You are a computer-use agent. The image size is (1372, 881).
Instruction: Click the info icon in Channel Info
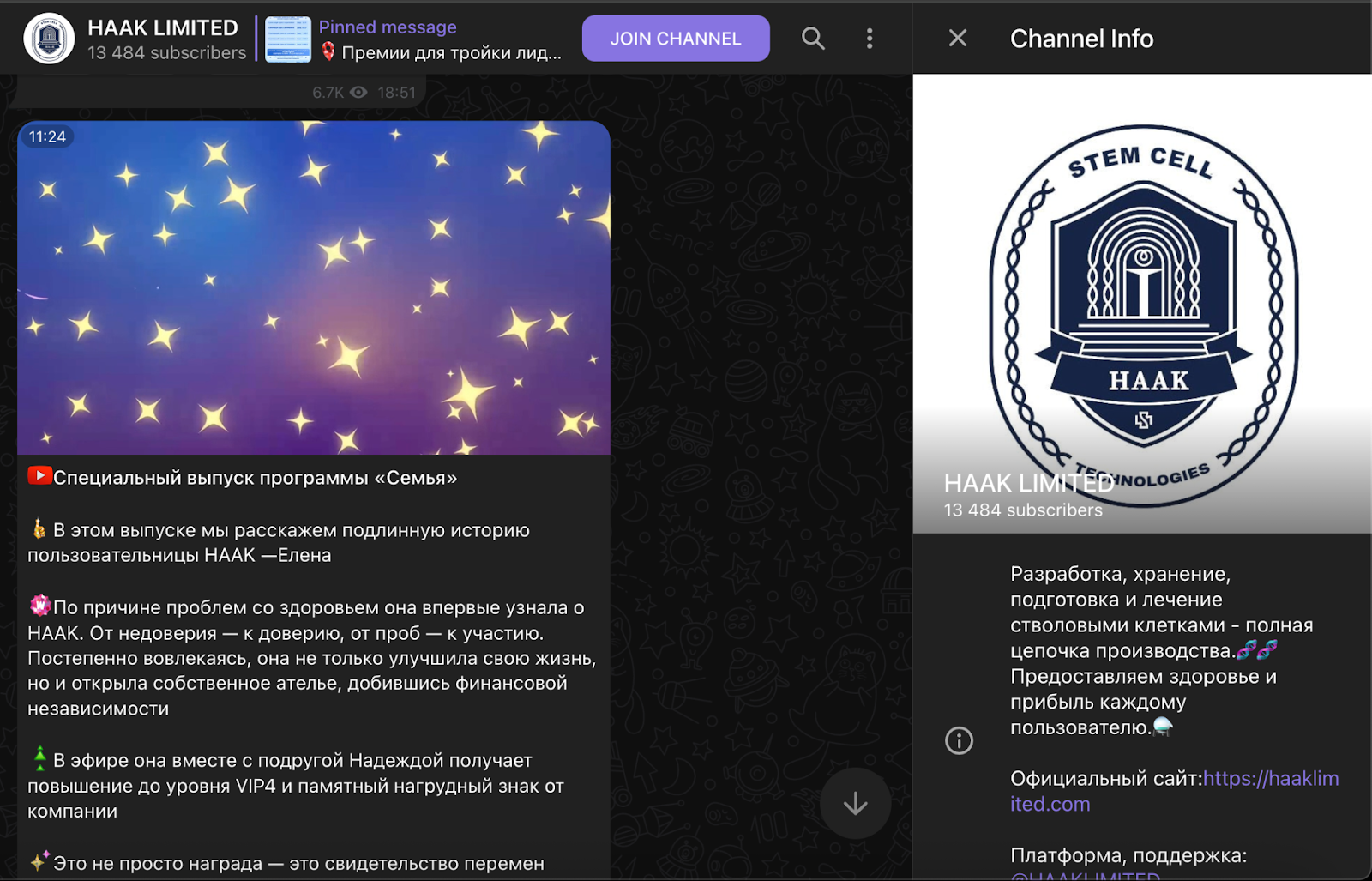click(959, 740)
